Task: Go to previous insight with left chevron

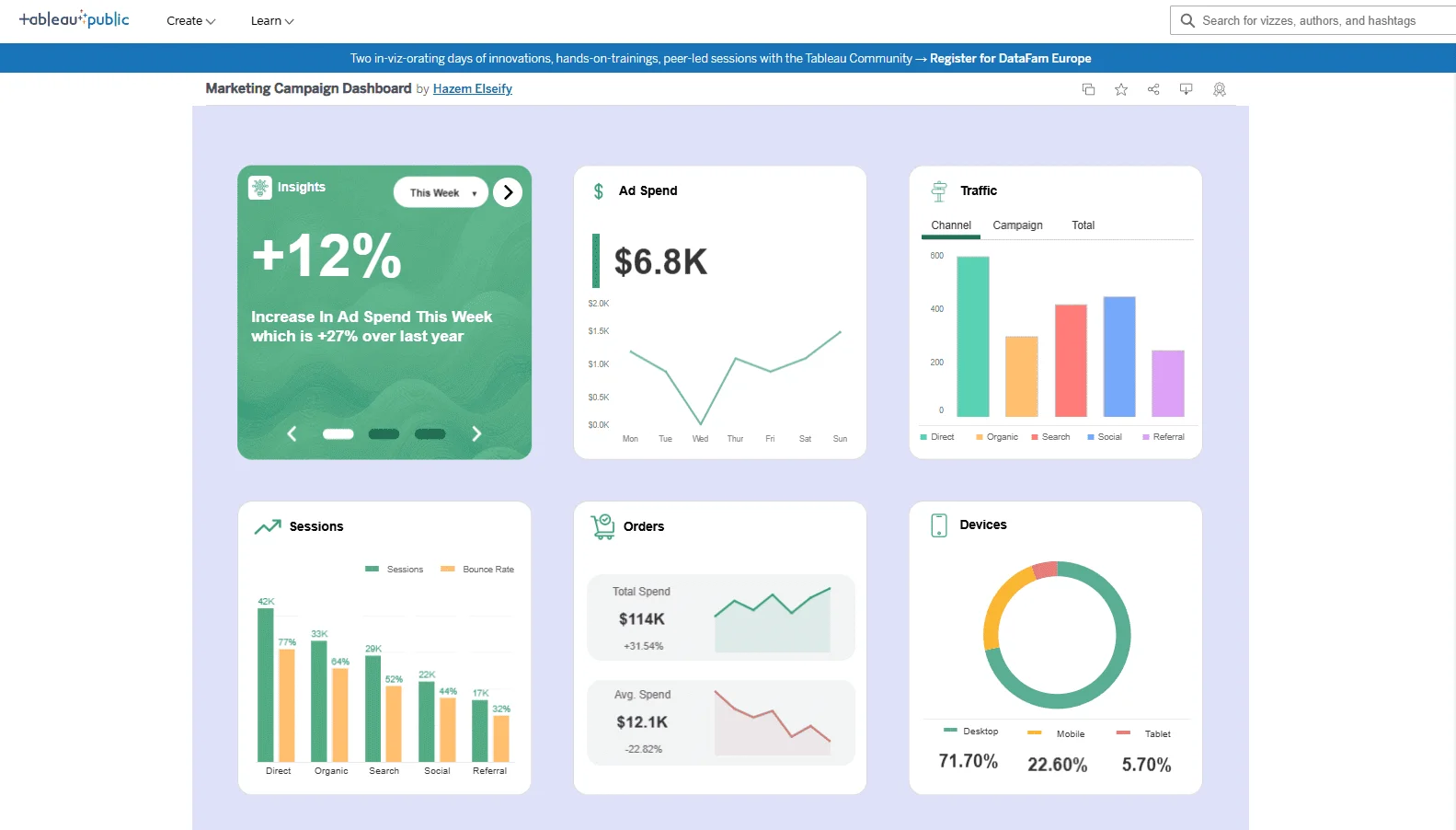Action: [x=292, y=433]
